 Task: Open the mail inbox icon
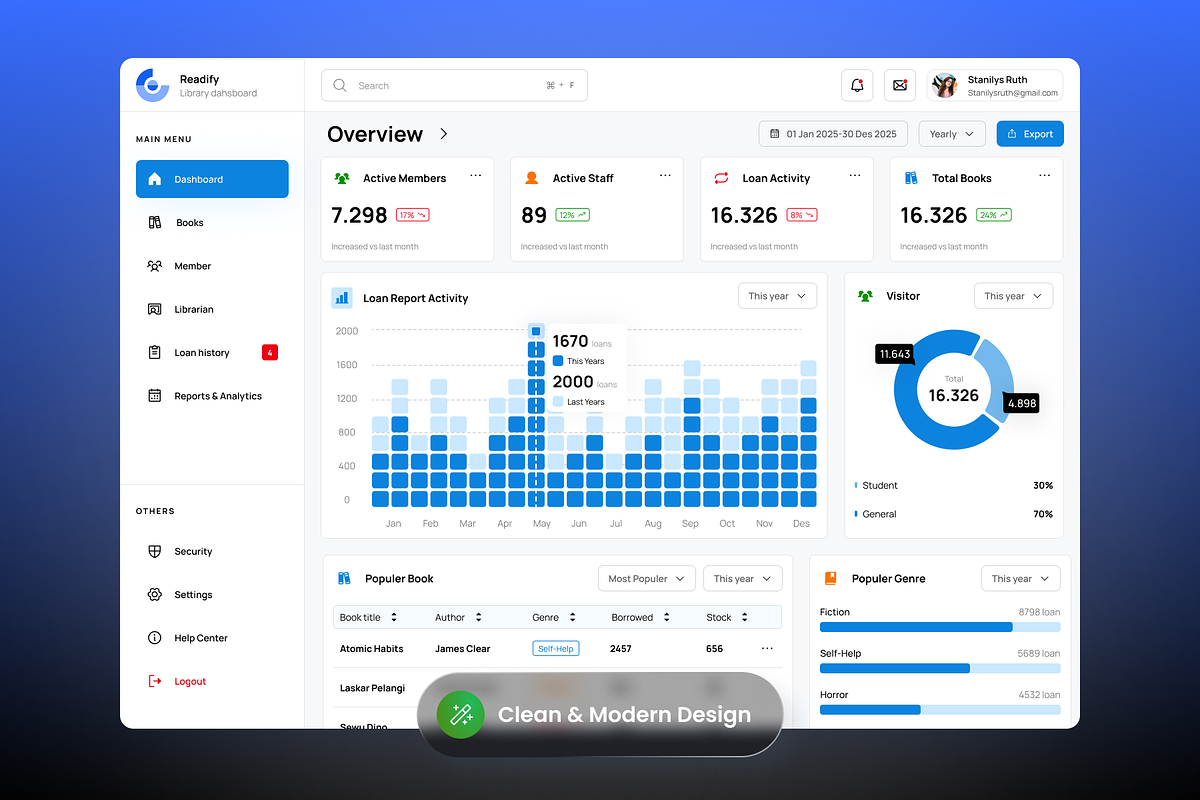900,85
